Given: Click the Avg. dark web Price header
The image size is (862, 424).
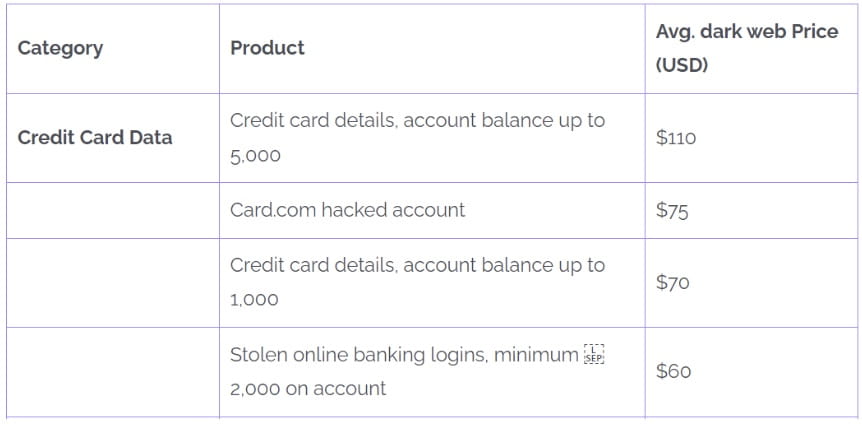Looking at the screenshot, I should click(746, 32).
